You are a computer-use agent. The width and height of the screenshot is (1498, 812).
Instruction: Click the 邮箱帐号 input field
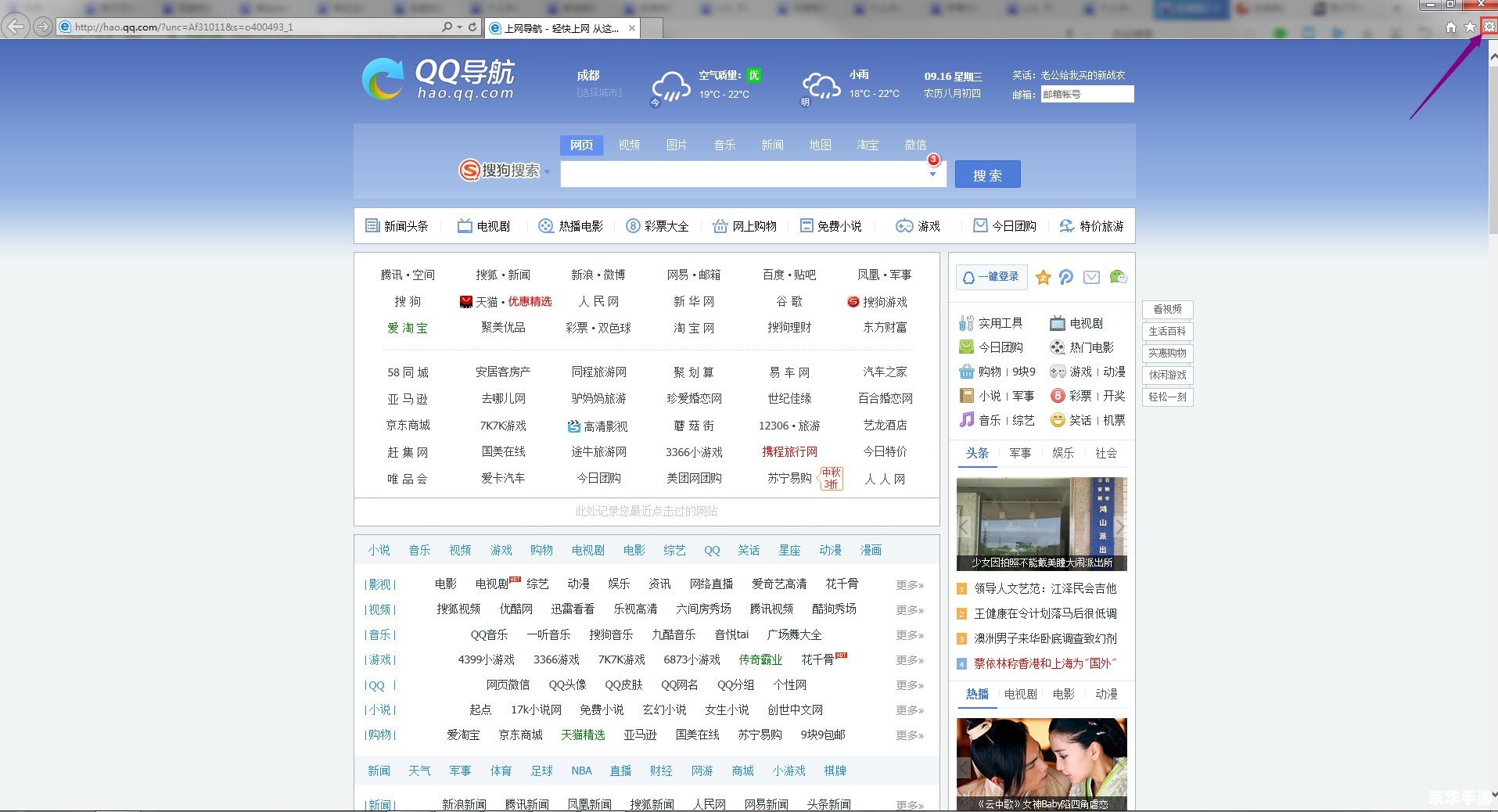pos(1087,95)
